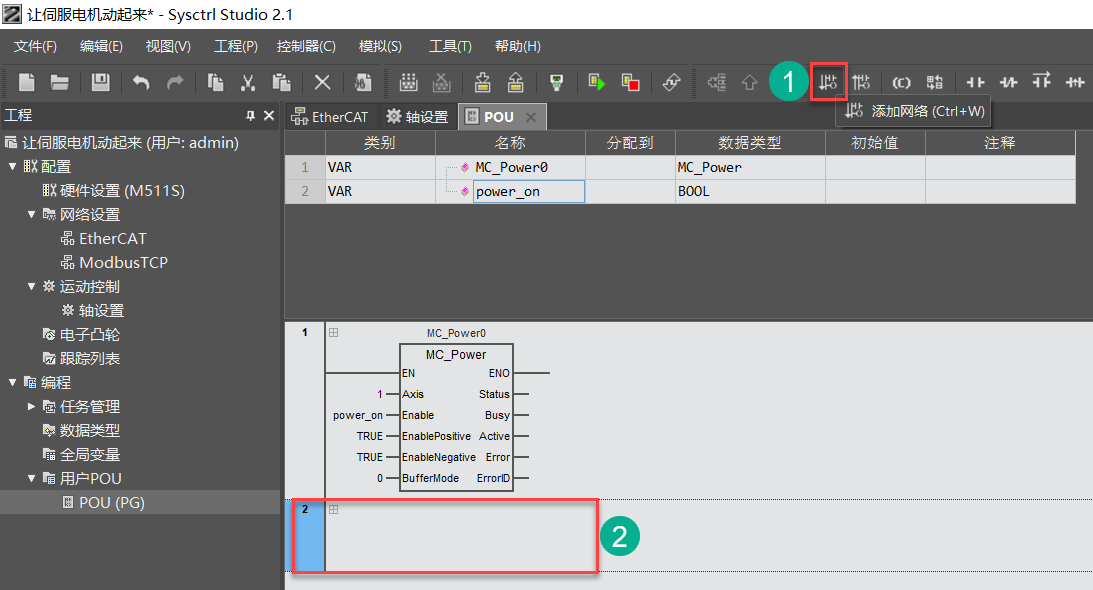Screen dimensions: 1093x590
Task: Select variable row number 1 header
Action: [305, 167]
